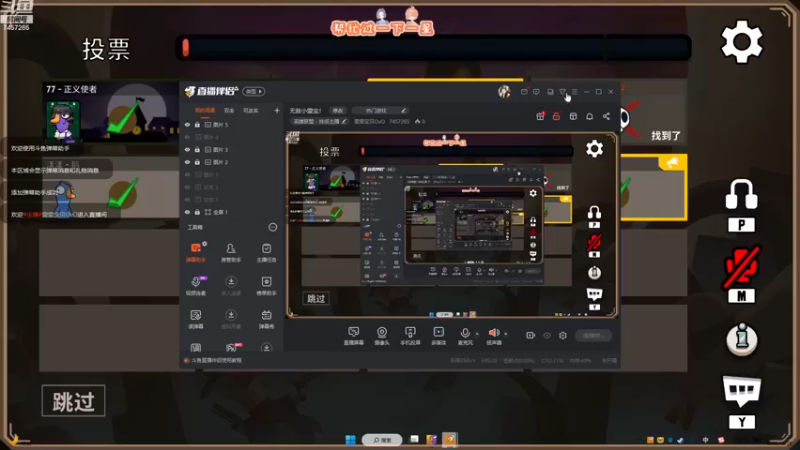Open the chat bubble above the Y key
Viewport: 800px width, 450px height.
[741, 391]
